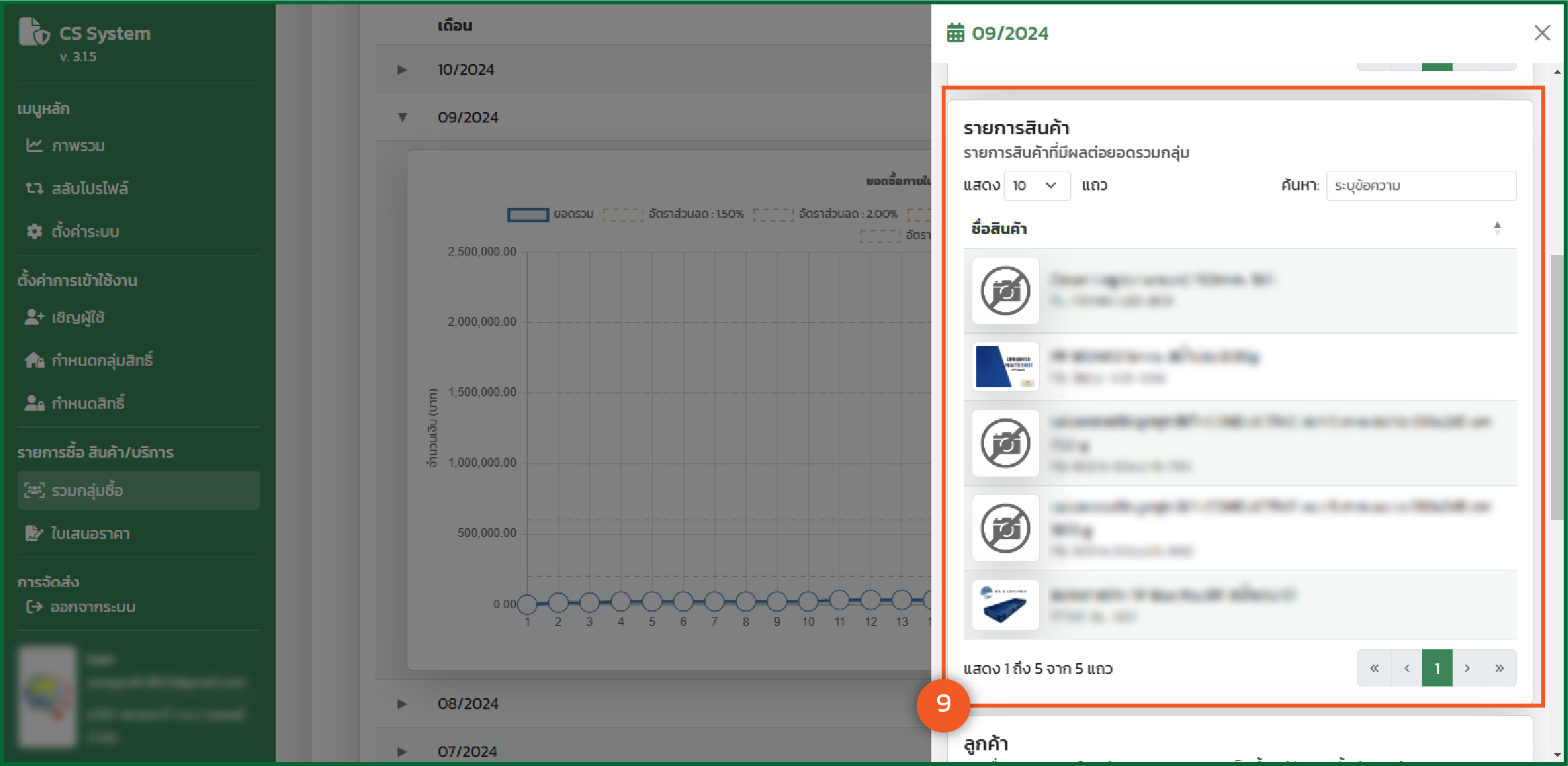
Task: Click the CS System logo icon
Action: tap(34, 33)
